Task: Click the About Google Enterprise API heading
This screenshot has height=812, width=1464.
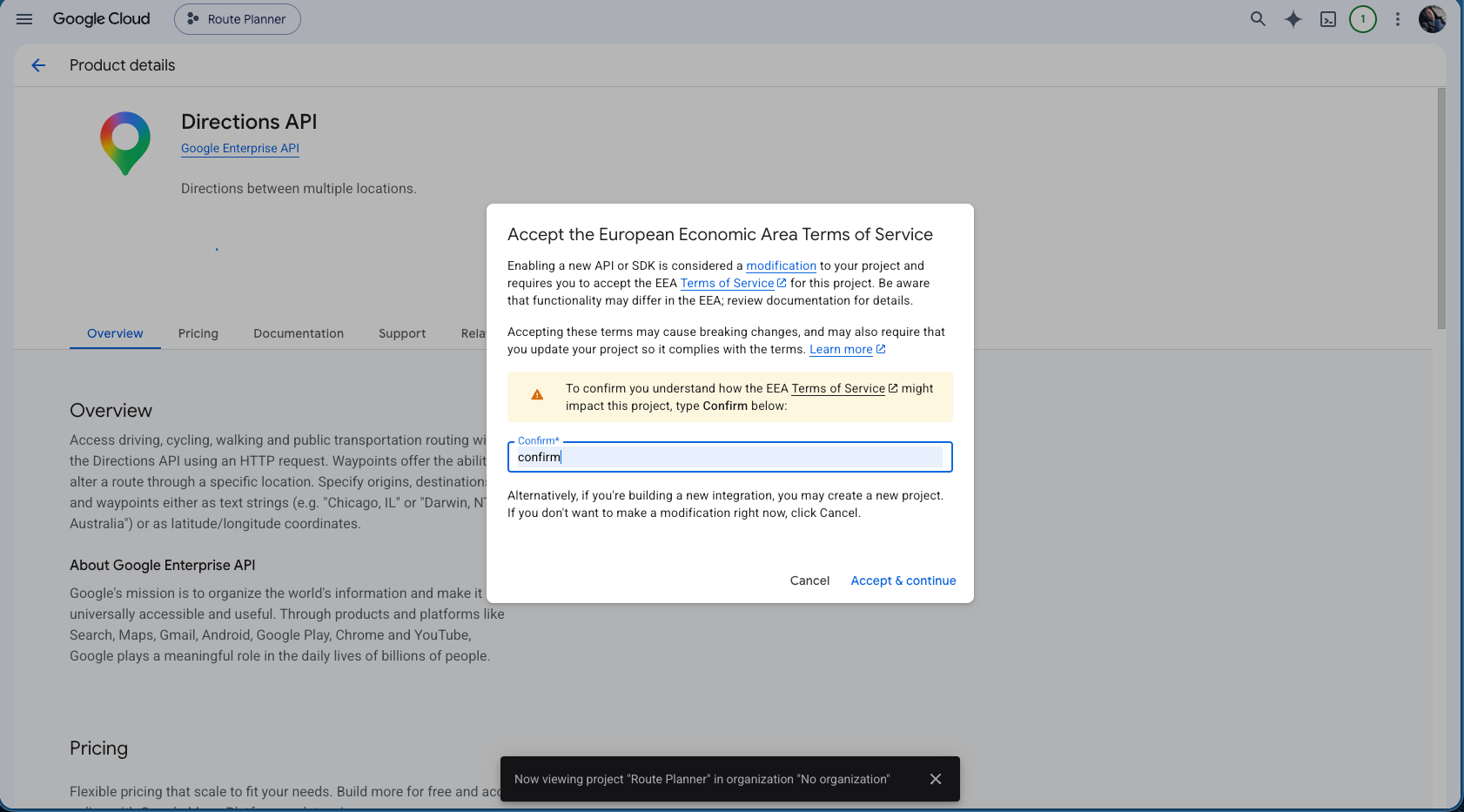Action: coord(163,566)
